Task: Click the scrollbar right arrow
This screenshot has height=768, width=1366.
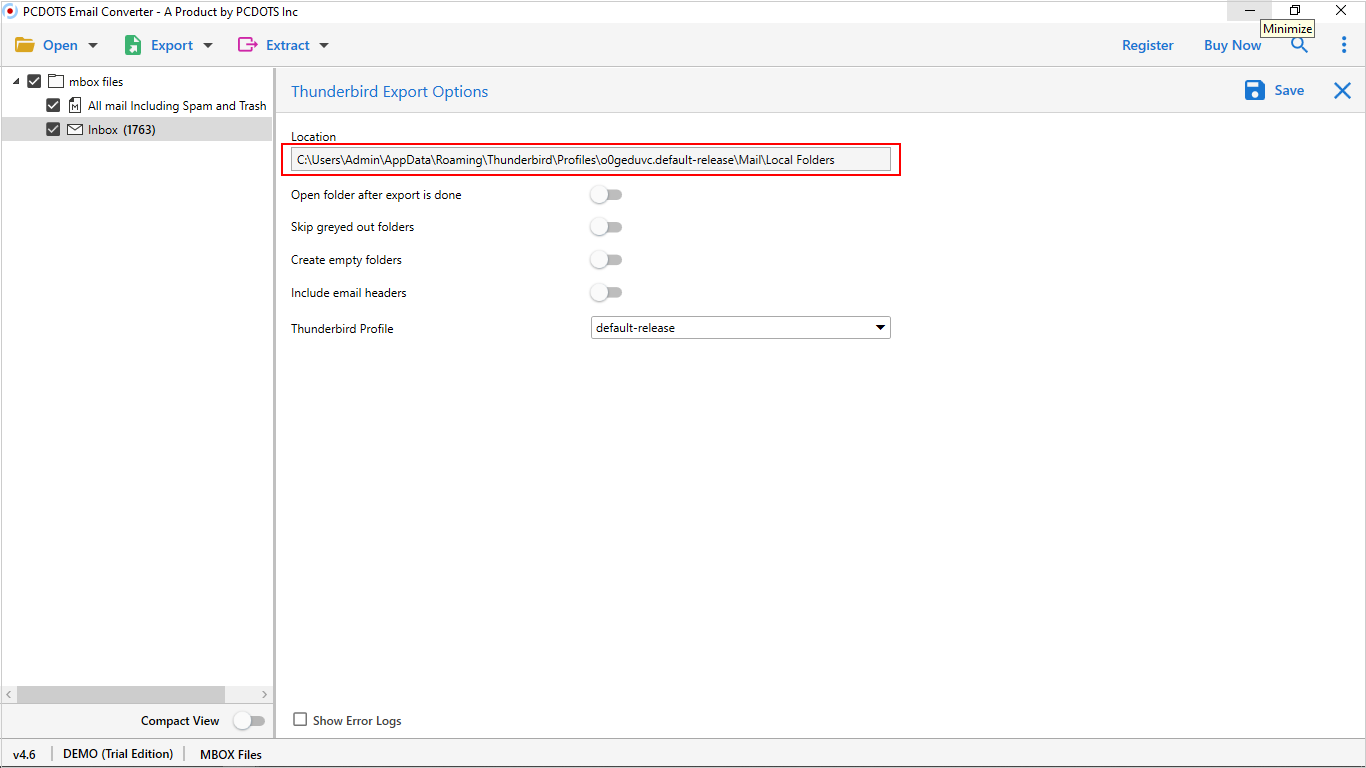Action: pos(264,694)
